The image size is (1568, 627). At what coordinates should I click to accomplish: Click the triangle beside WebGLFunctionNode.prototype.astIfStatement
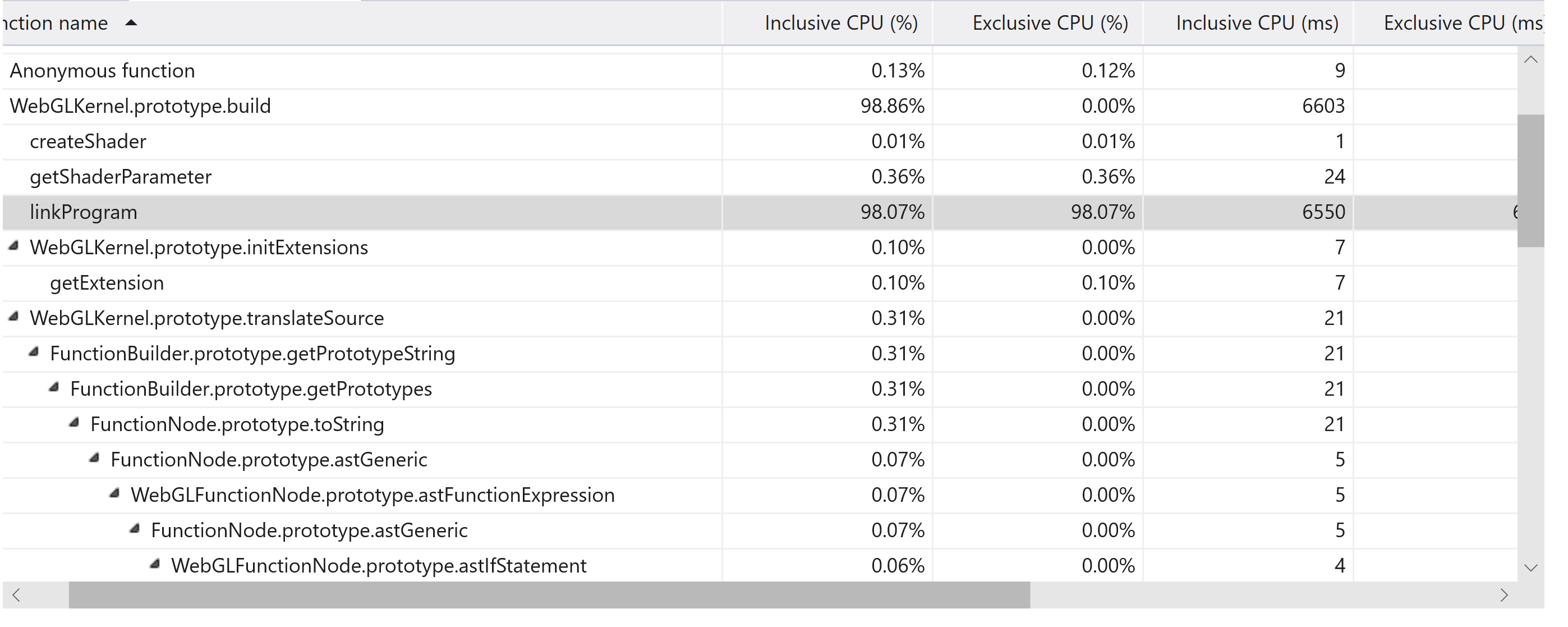point(157,564)
